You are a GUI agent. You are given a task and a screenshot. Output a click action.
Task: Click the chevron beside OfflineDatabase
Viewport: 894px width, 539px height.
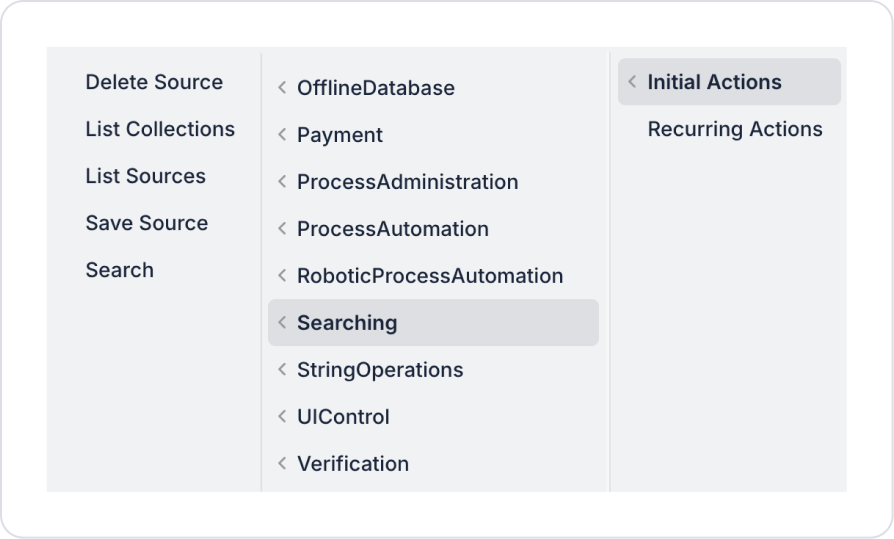282,87
